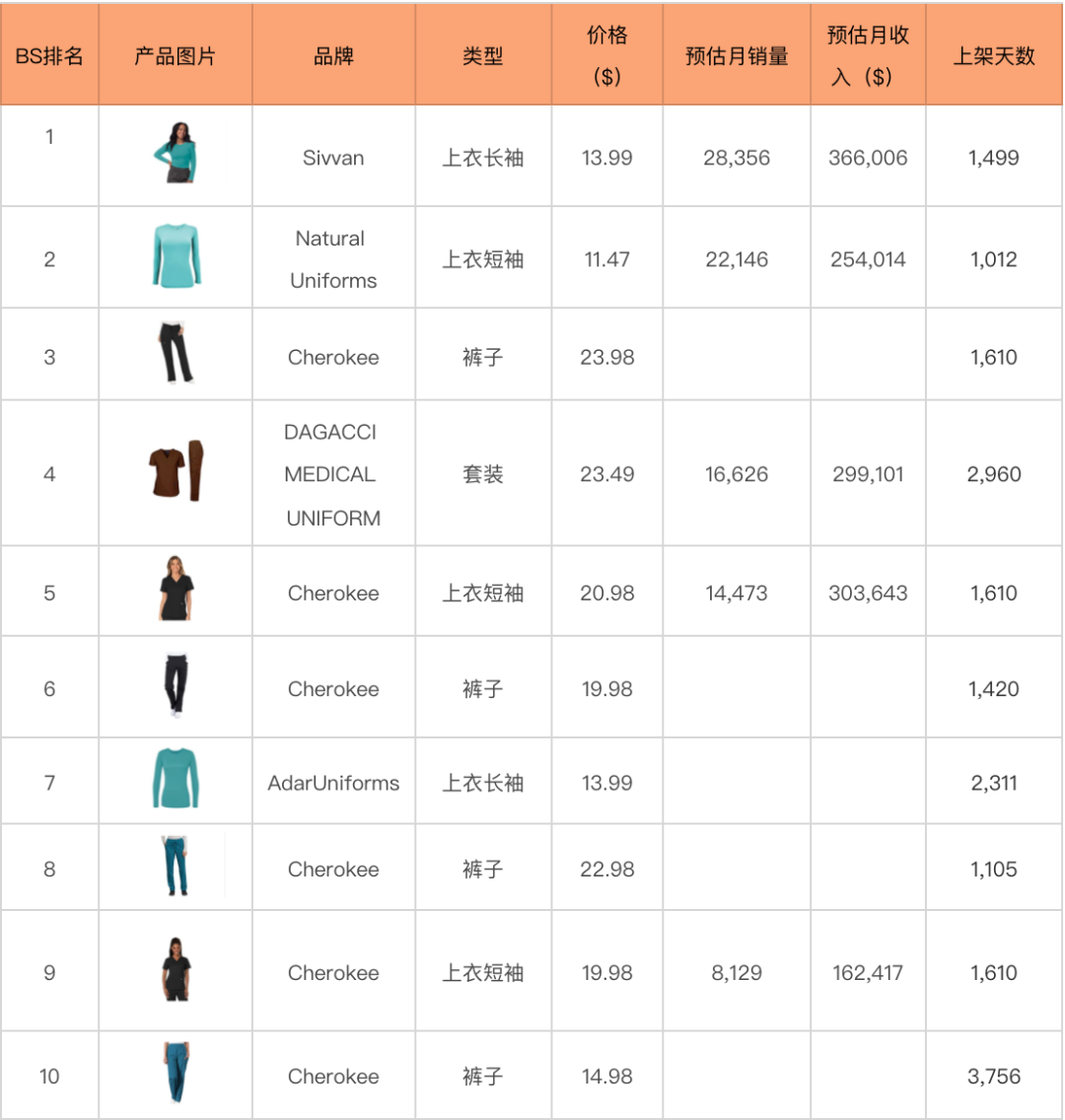The height and width of the screenshot is (1120, 1065).
Task: Click the rank 6 black pants image
Action: [x=176, y=685]
